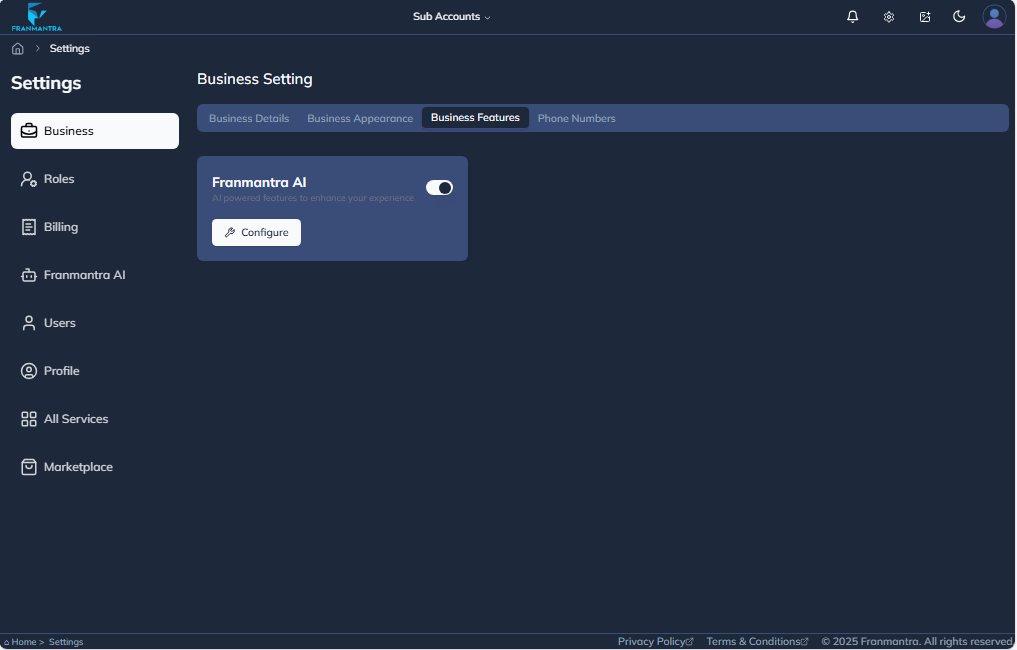Open notifications via the bell icon
Viewport: 1017px width, 650px height.
coord(852,16)
